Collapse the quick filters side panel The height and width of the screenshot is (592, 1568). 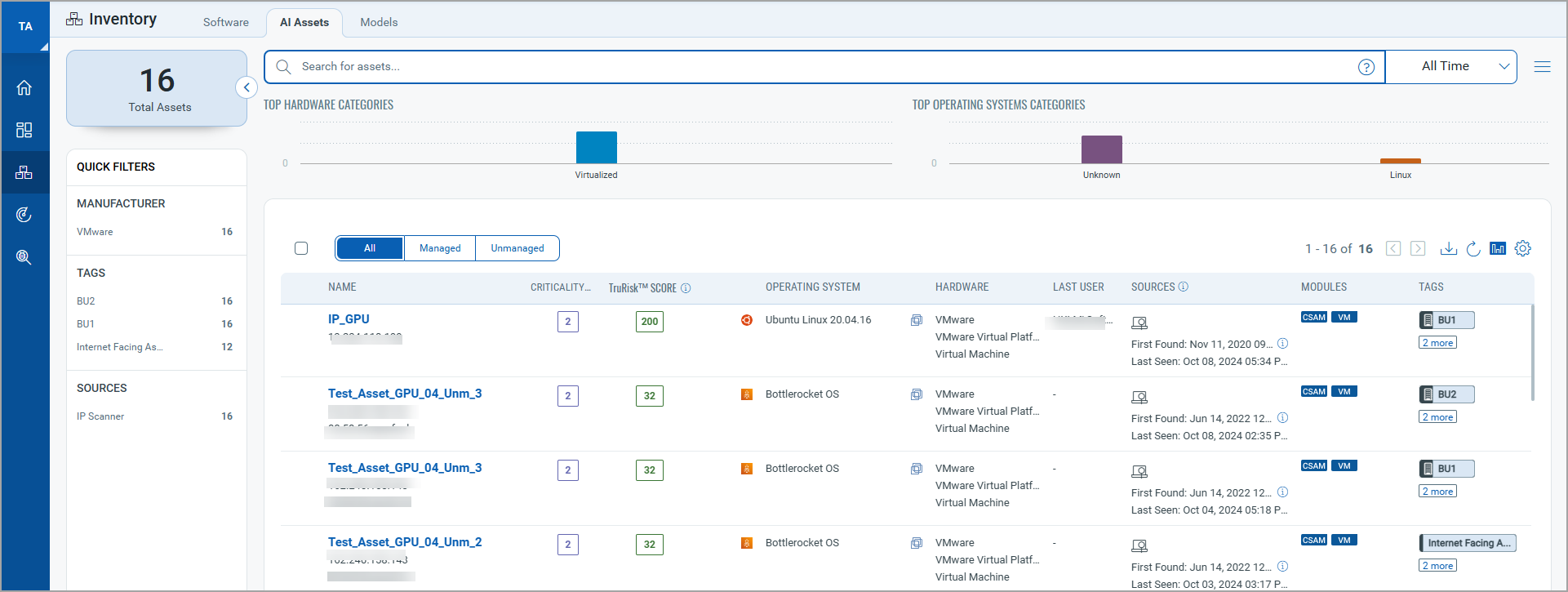point(247,87)
